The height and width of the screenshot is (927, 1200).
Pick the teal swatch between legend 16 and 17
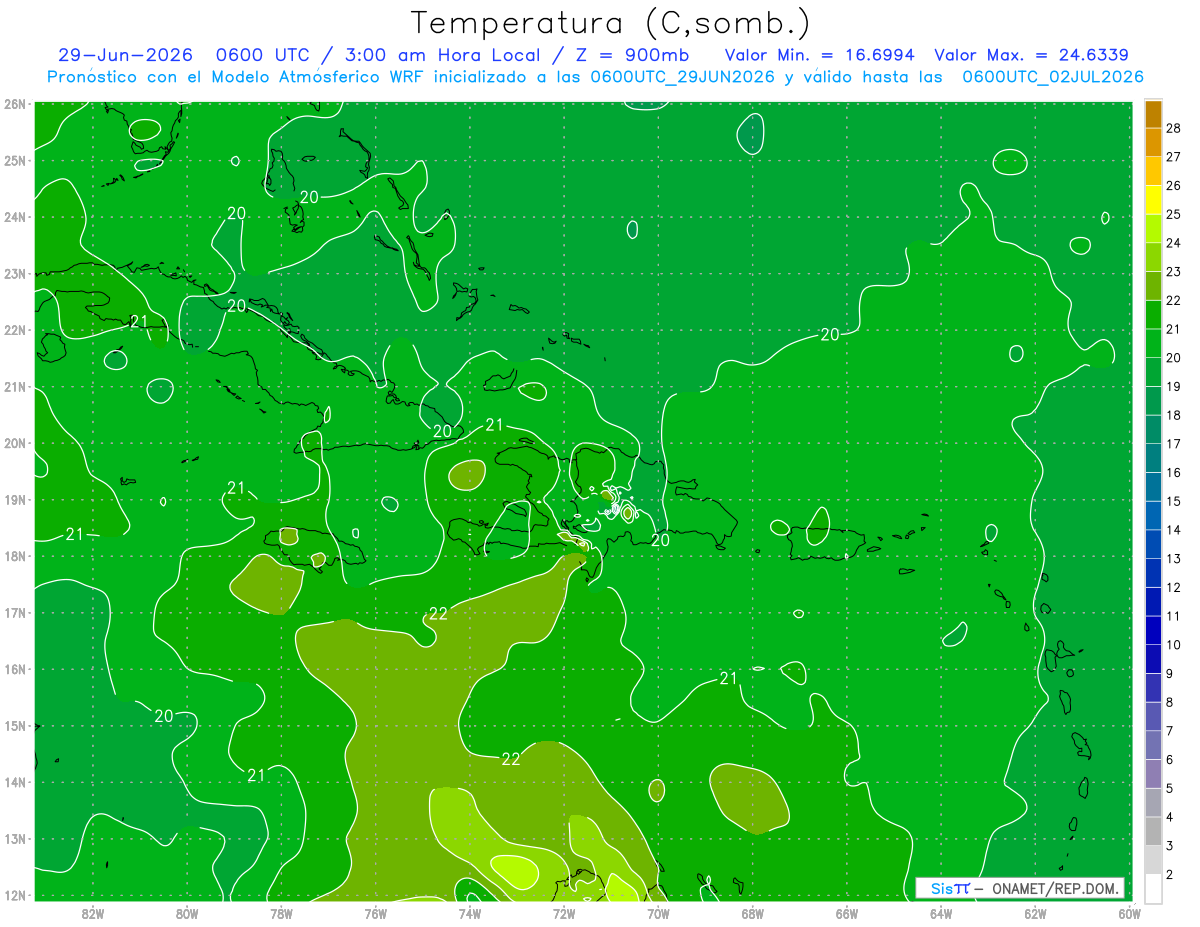tap(1153, 458)
